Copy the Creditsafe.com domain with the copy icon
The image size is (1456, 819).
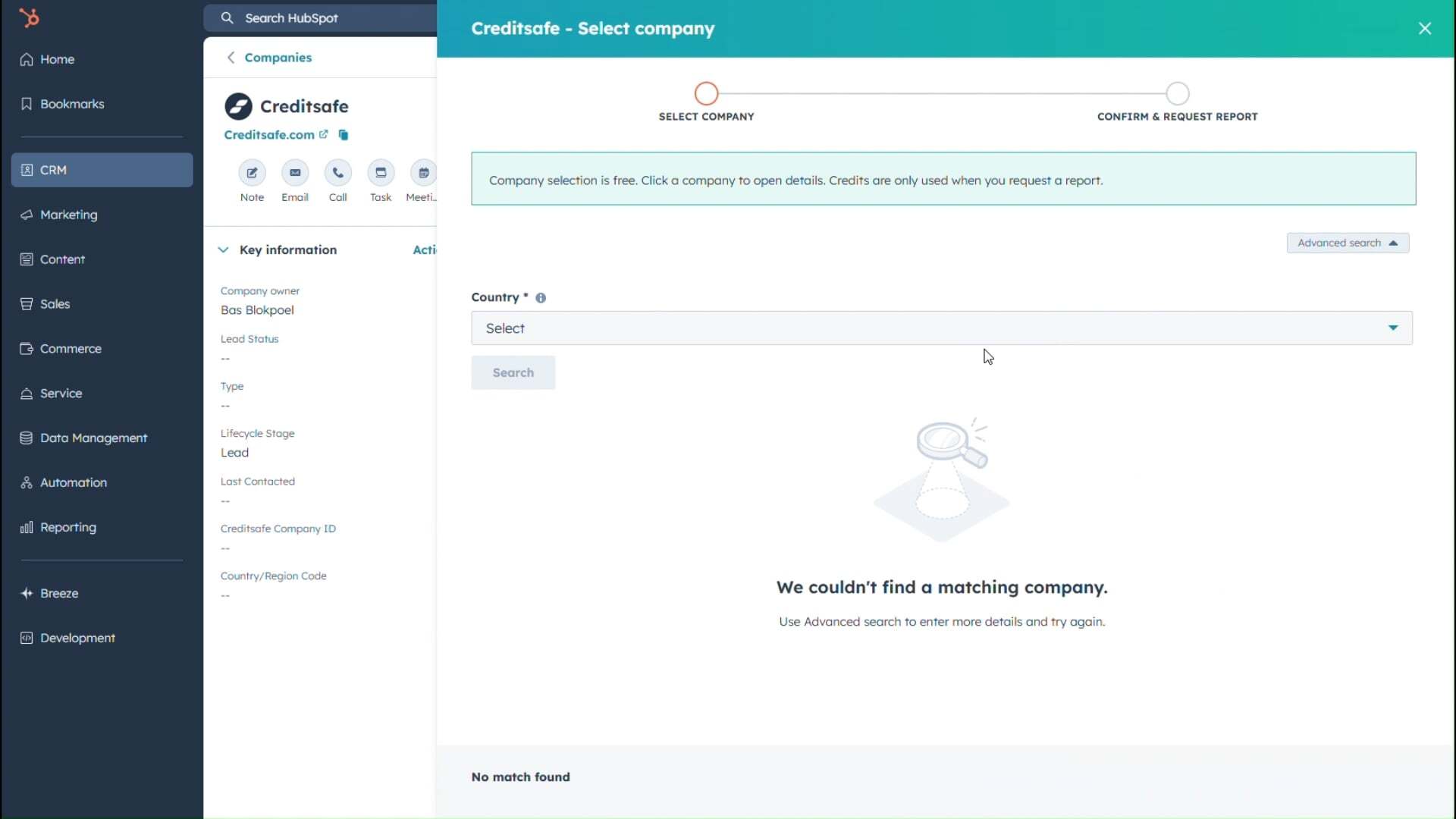coord(344,135)
